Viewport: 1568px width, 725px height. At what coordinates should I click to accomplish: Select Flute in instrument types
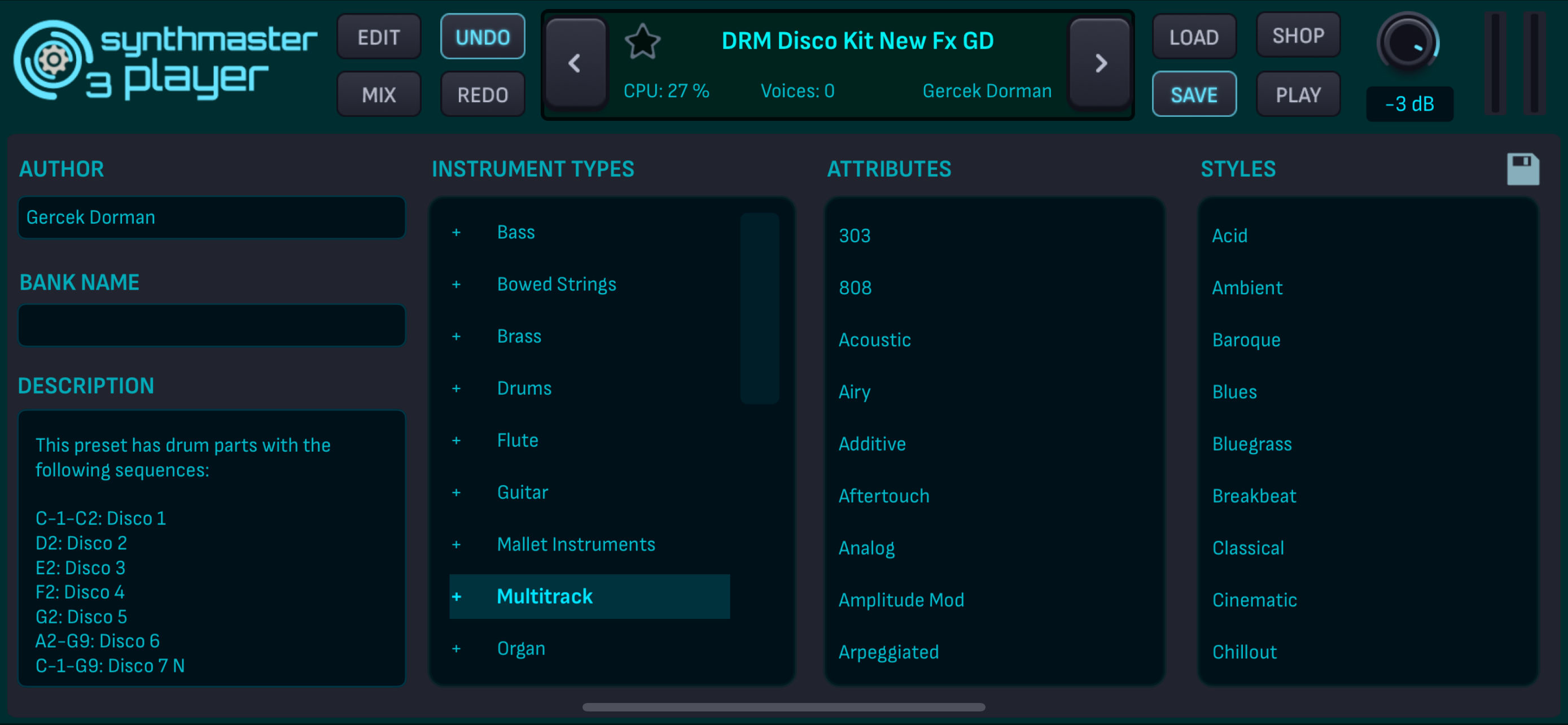click(x=518, y=441)
